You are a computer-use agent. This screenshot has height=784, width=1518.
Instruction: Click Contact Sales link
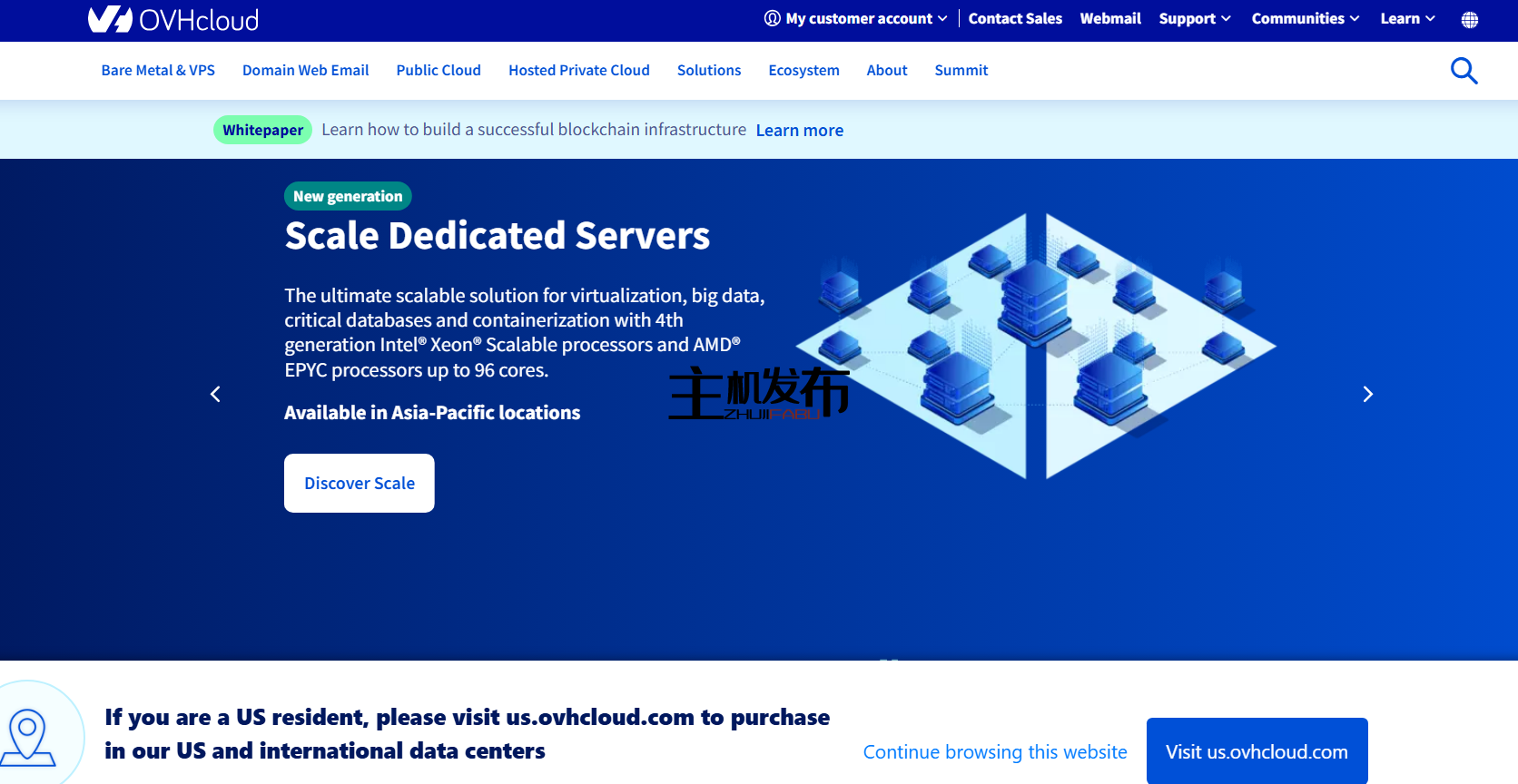[1015, 18]
